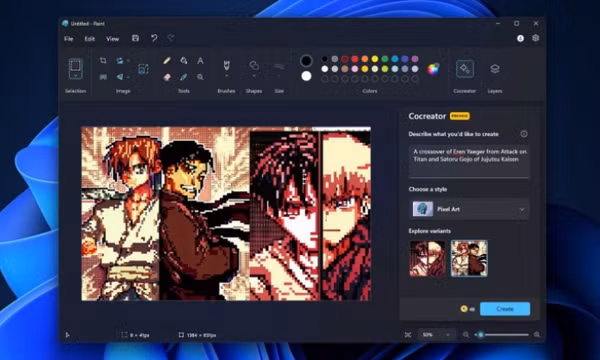
Task: Expand the Flip options arrow
Action: point(128,77)
